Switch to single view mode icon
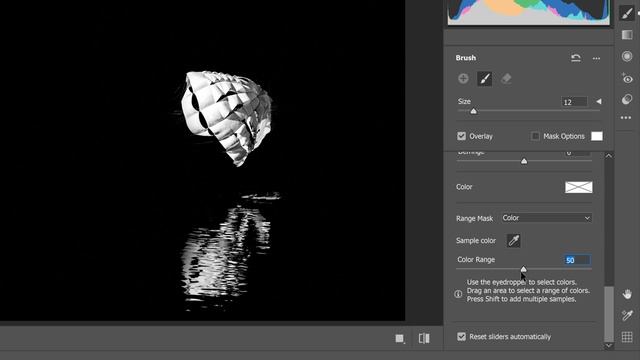The height and width of the screenshot is (360, 640). coord(400,338)
